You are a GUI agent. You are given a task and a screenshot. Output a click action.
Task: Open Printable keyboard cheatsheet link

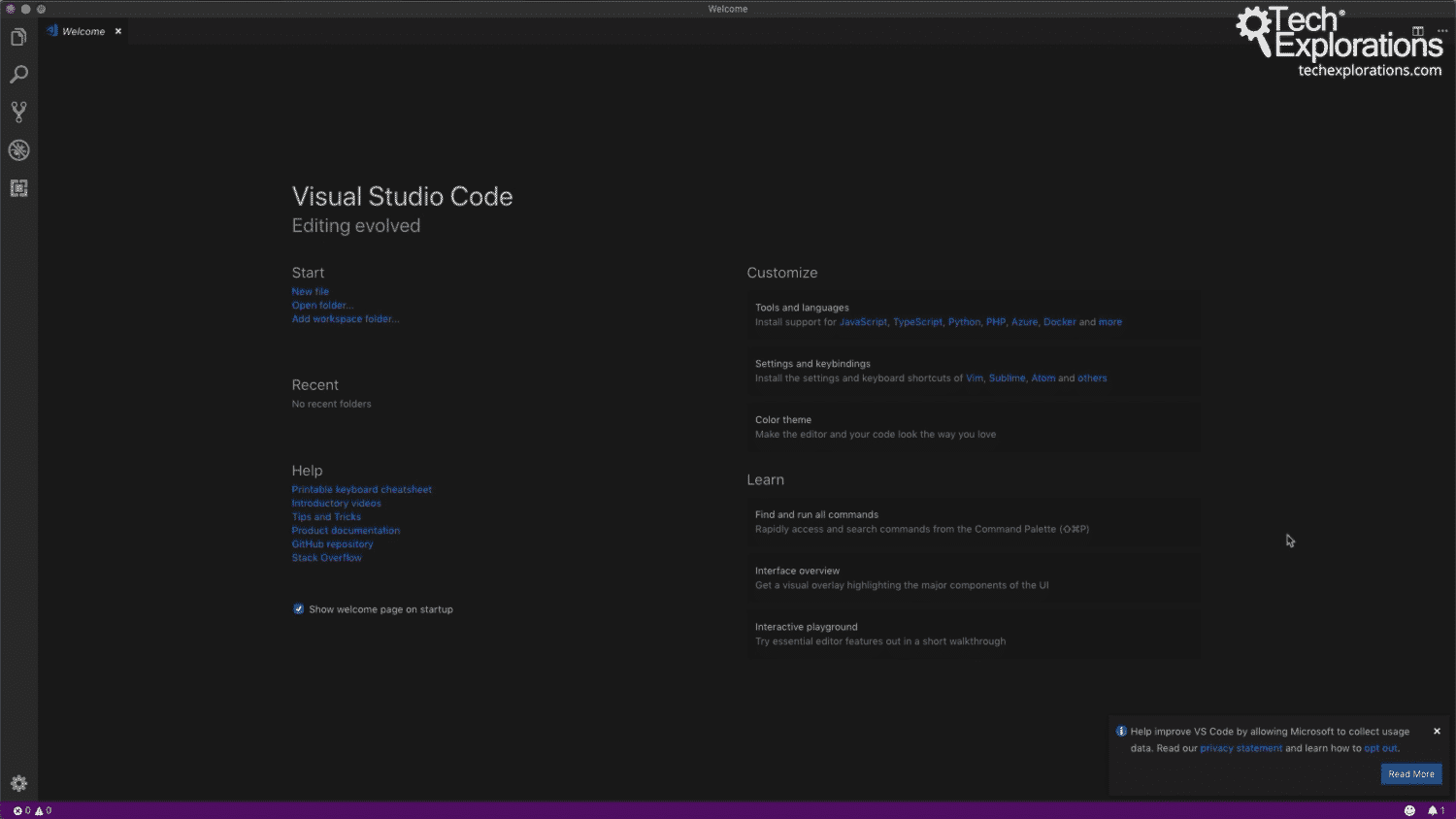[361, 489]
